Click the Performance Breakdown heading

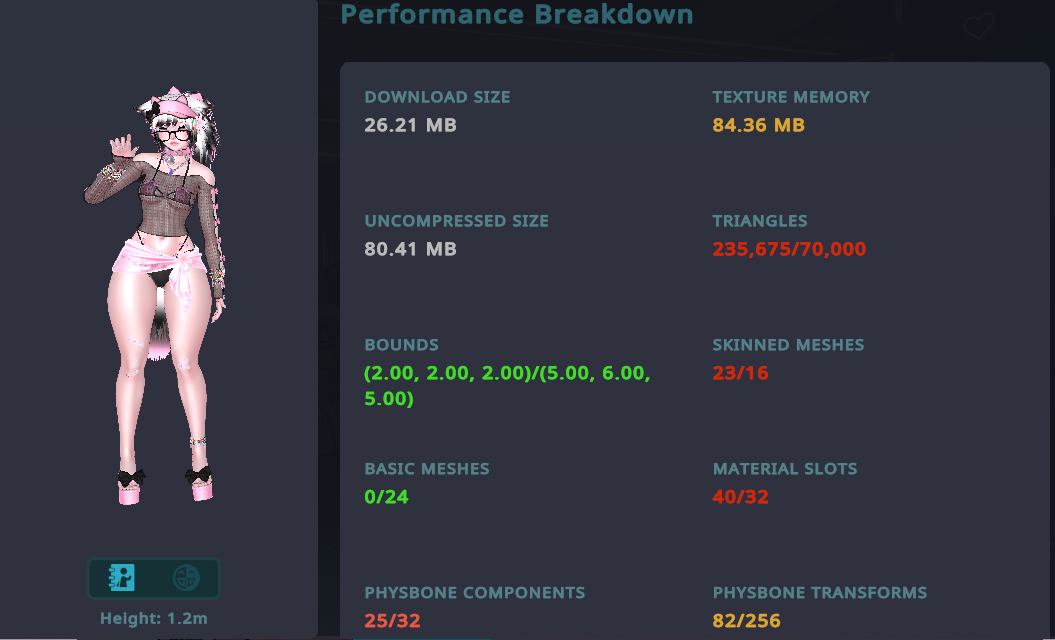pos(517,15)
